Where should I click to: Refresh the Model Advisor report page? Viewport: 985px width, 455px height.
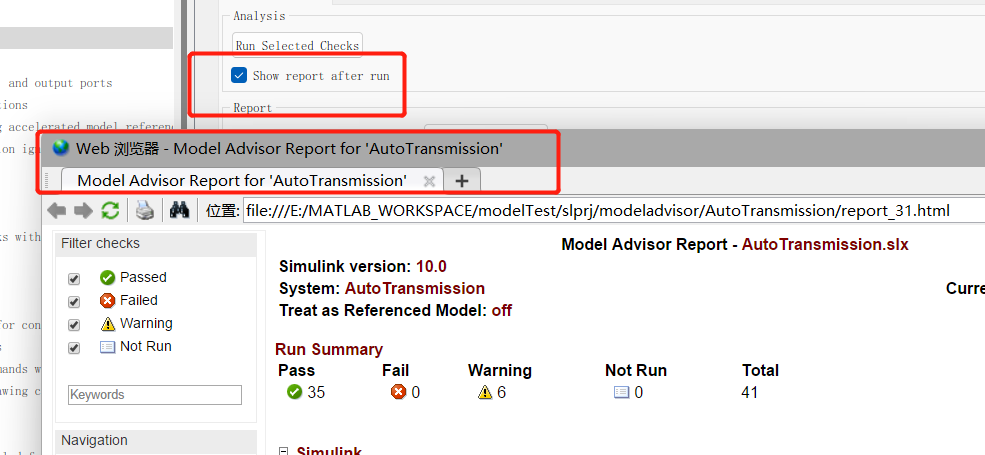(110, 211)
